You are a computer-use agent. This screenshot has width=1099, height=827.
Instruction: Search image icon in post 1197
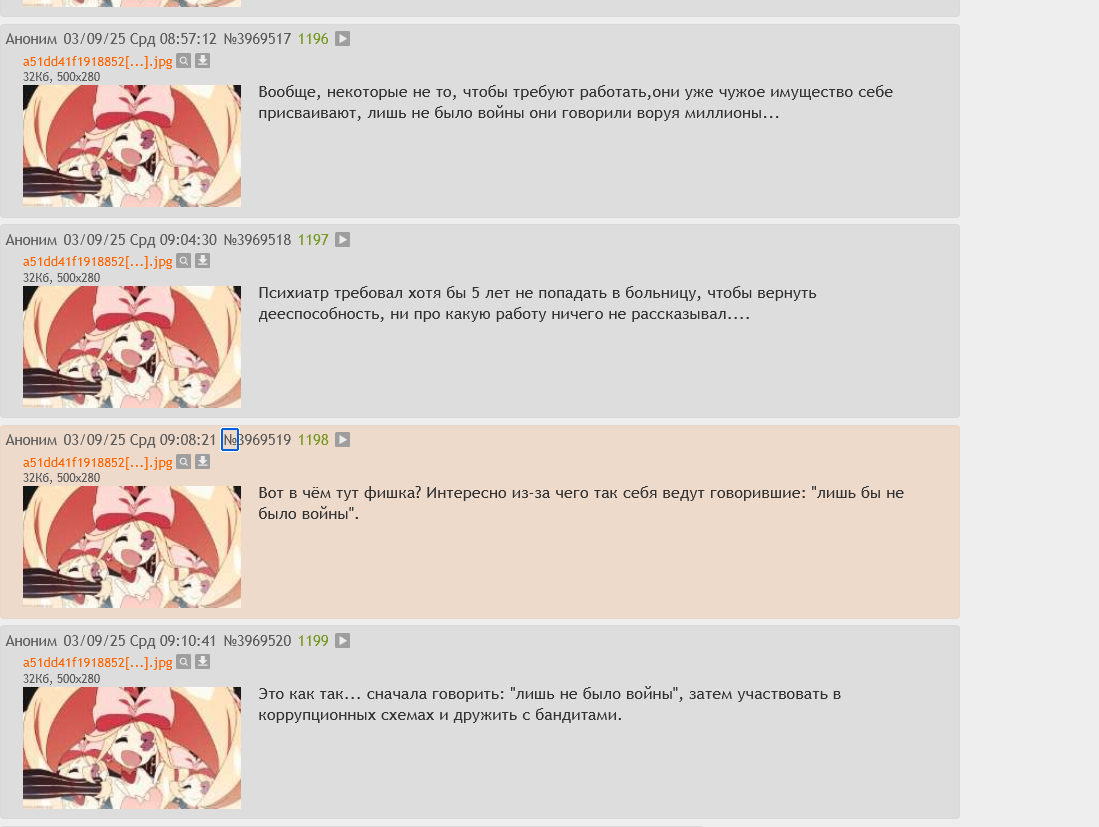pos(184,261)
